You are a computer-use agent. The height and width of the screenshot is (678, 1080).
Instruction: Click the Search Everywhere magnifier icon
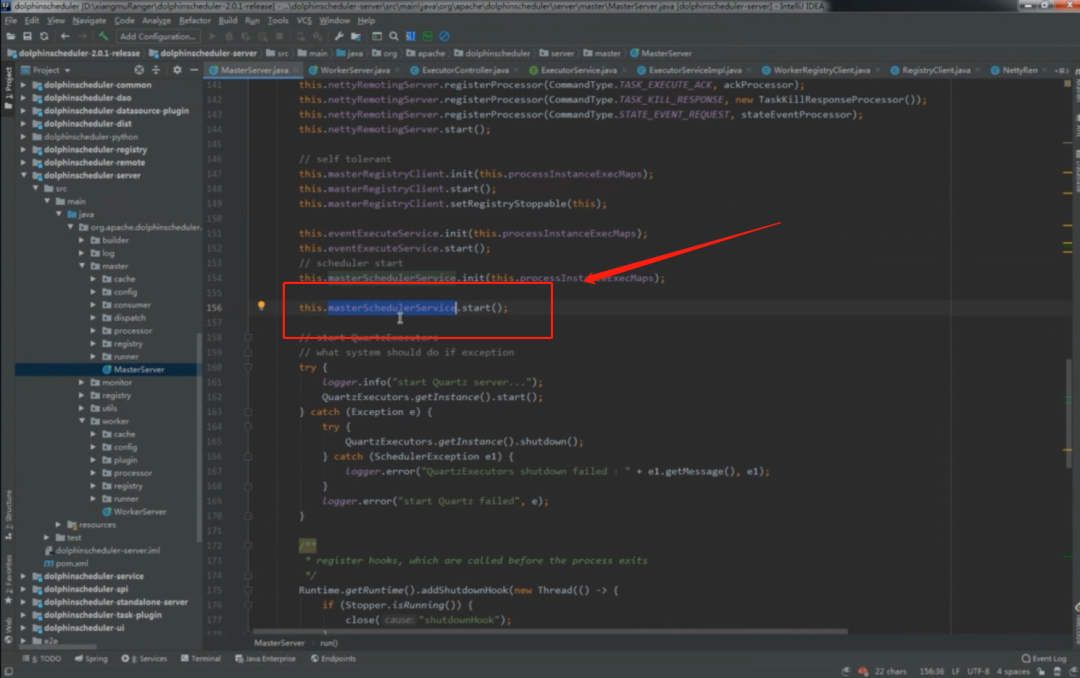(393, 37)
